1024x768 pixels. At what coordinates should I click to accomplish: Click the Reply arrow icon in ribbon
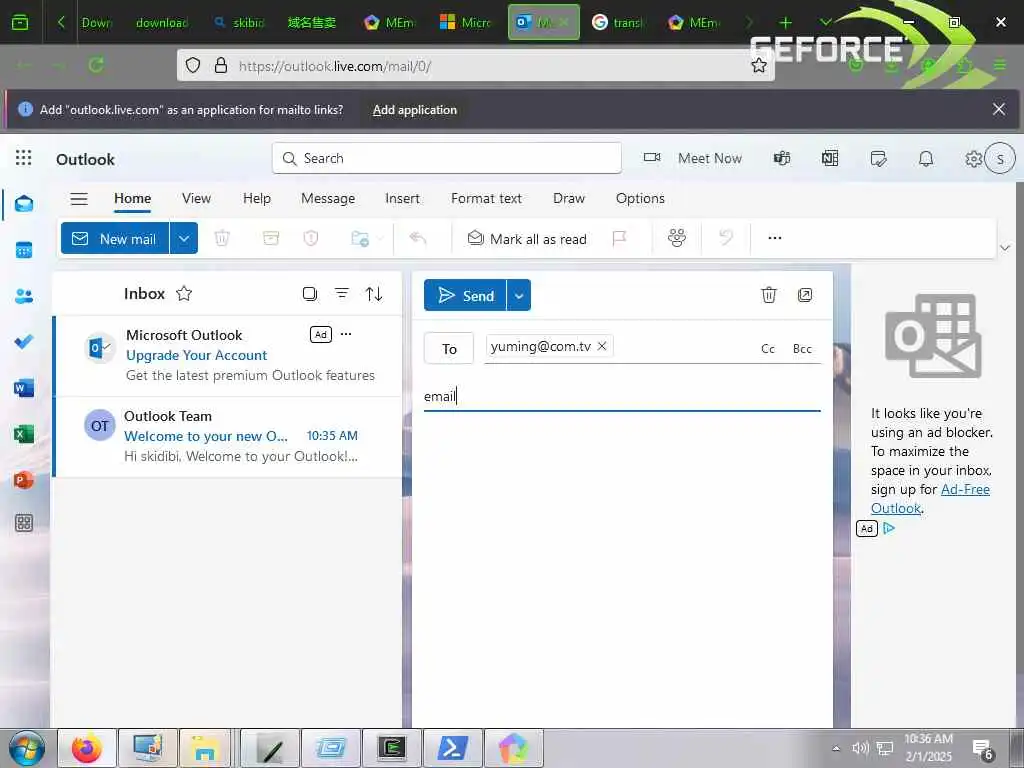click(417, 238)
